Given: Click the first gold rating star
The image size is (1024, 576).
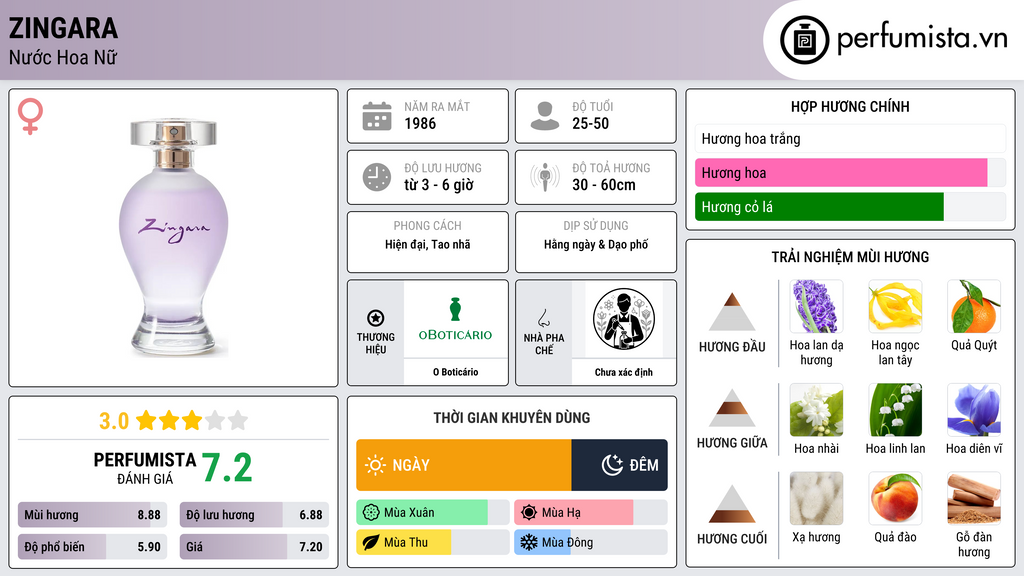Looking at the screenshot, I should click(x=146, y=420).
